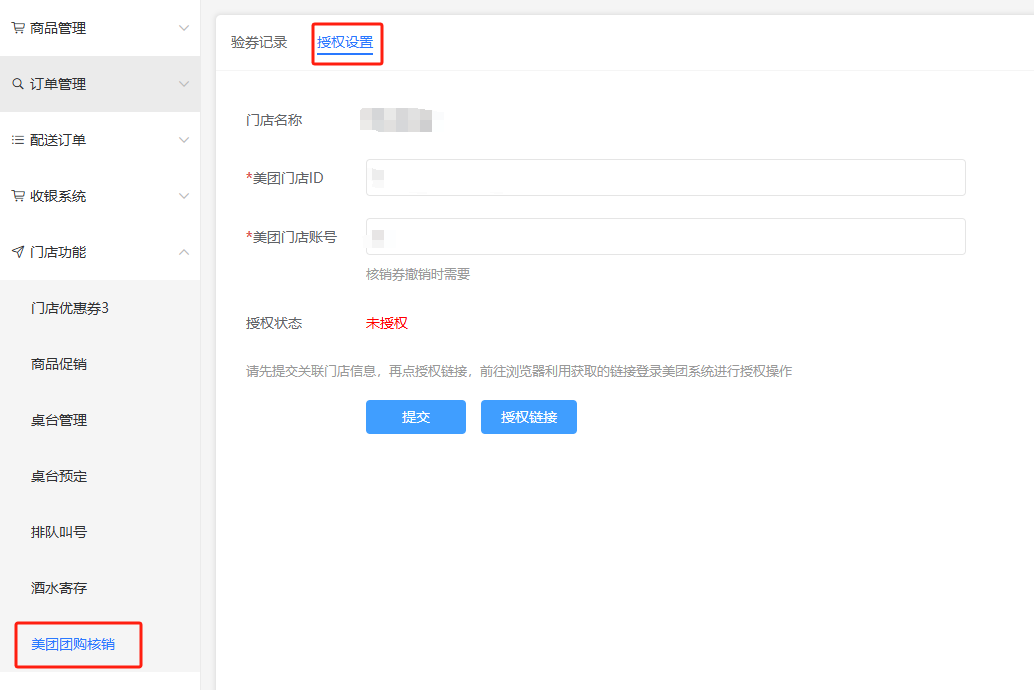This screenshot has height=690, width=1034.
Task: Focus the 美团门店ID input field
Action: point(665,177)
